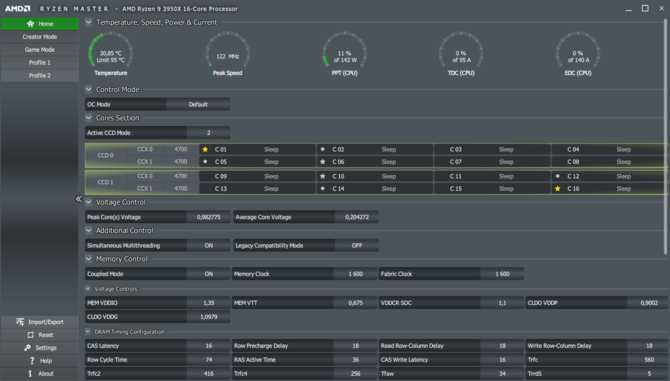Screen dimensions: 670x381
Task: Click the dot marker on core C 02
Action: pyautogui.click(x=323, y=149)
